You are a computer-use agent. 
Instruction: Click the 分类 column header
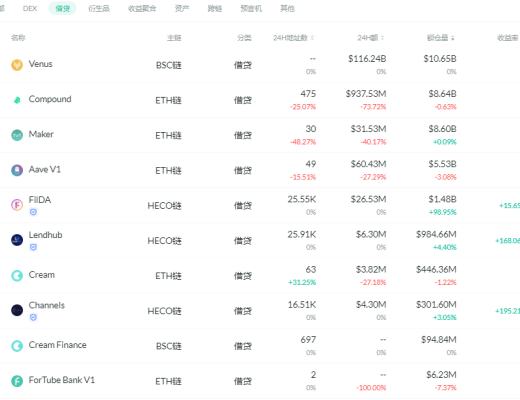pos(244,38)
